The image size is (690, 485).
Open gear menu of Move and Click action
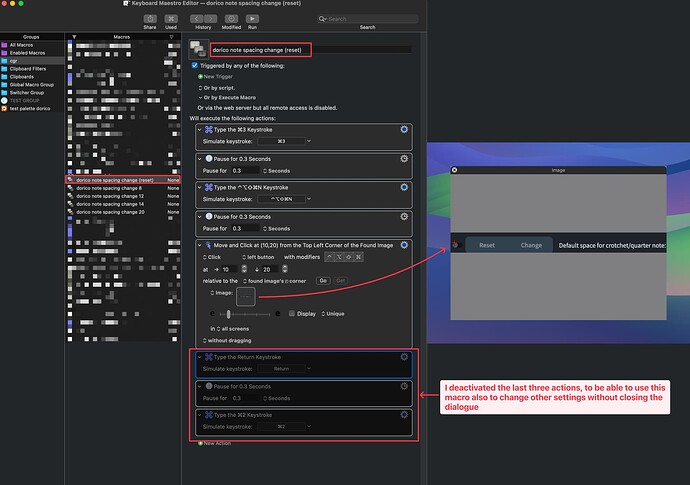coord(404,245)
